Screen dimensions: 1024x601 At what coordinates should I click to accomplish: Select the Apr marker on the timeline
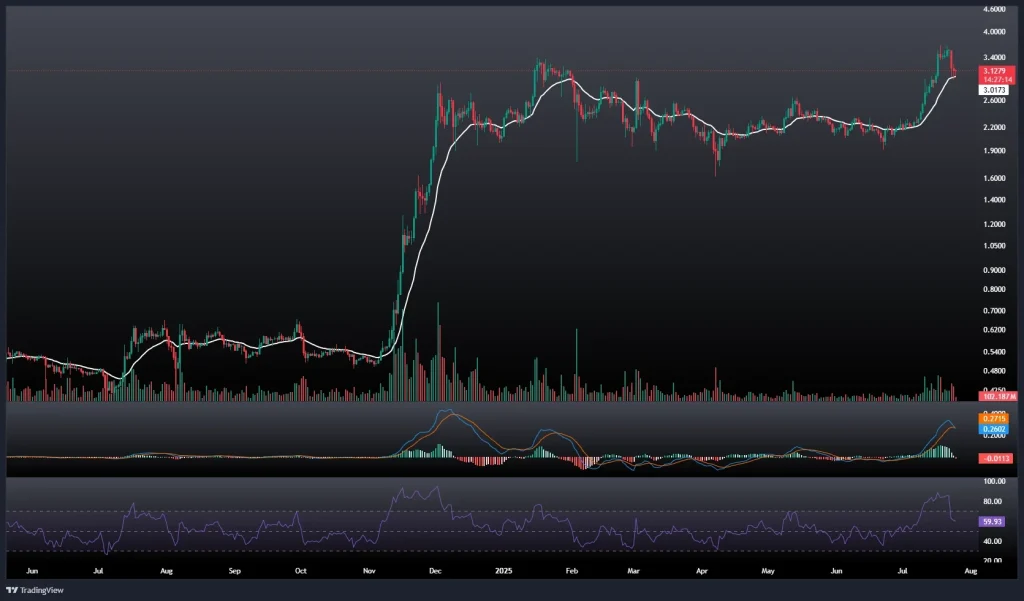(x=702, y=572)
